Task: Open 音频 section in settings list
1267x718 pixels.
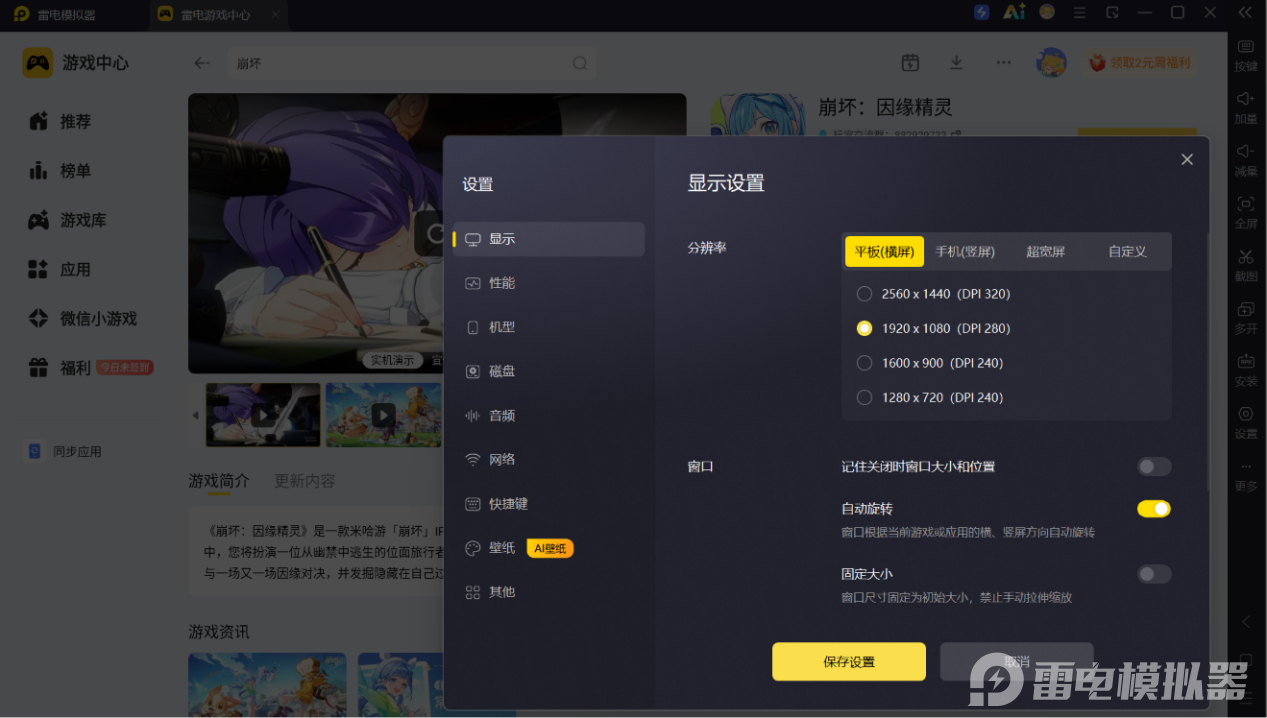Action: tap(548, 415)
